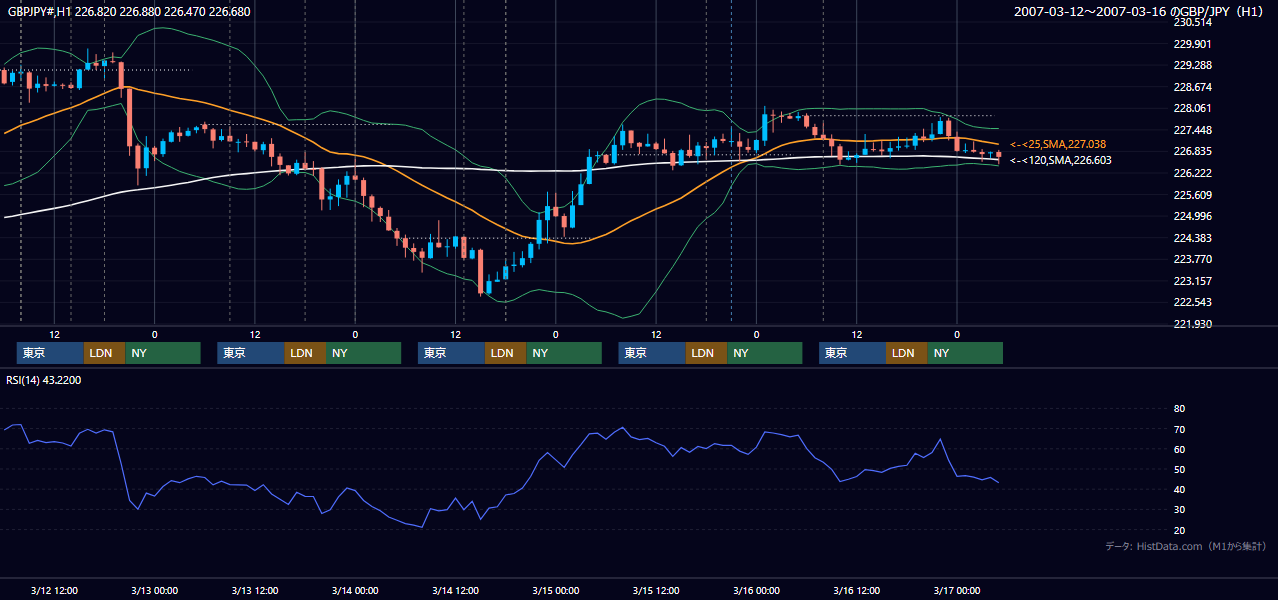
Task: Select the 3/16 12:00 time axis label
Action: [856, 590]
